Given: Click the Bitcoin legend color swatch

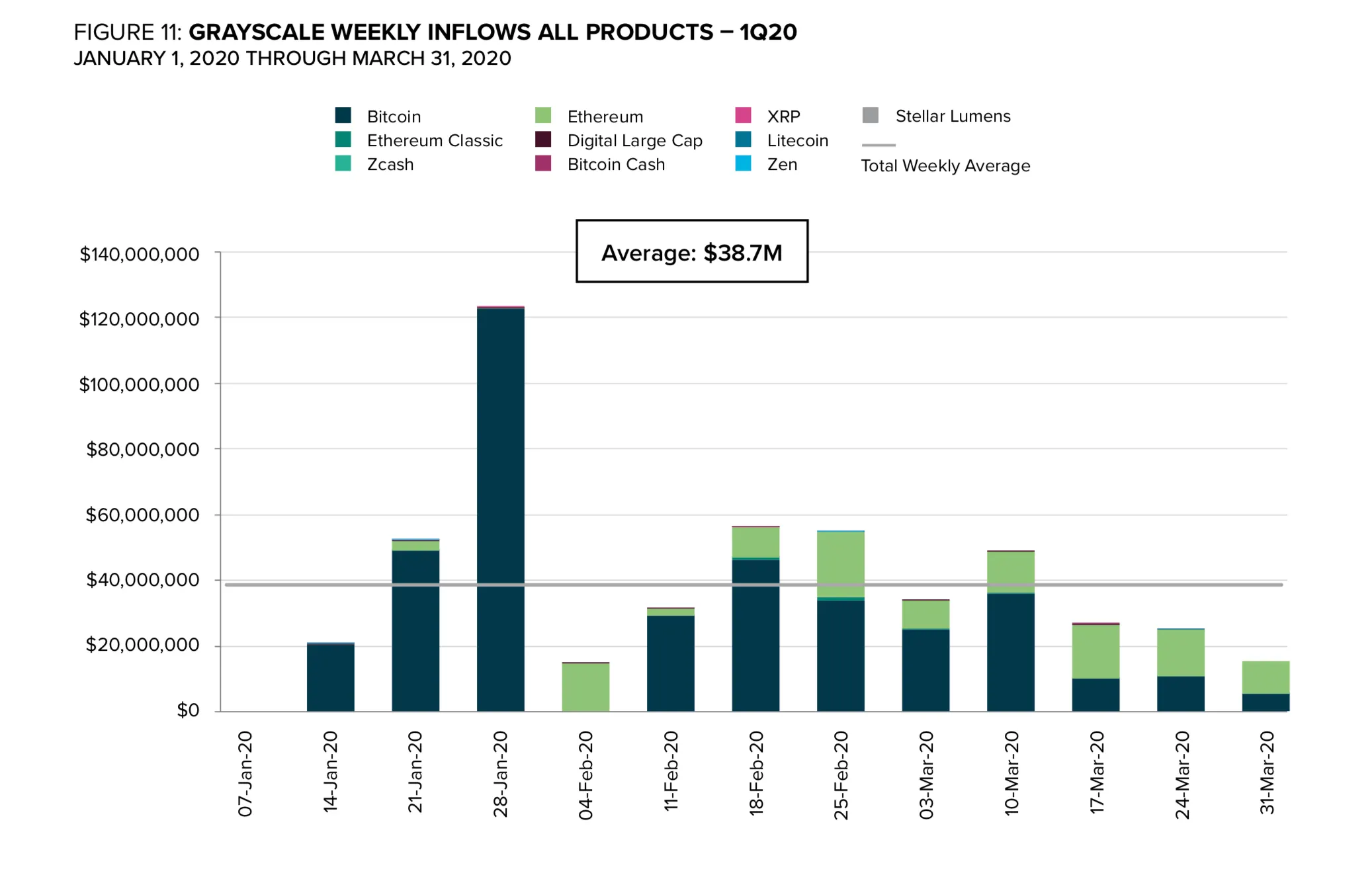Looking at the screenshot, I should tap(343, 116).
